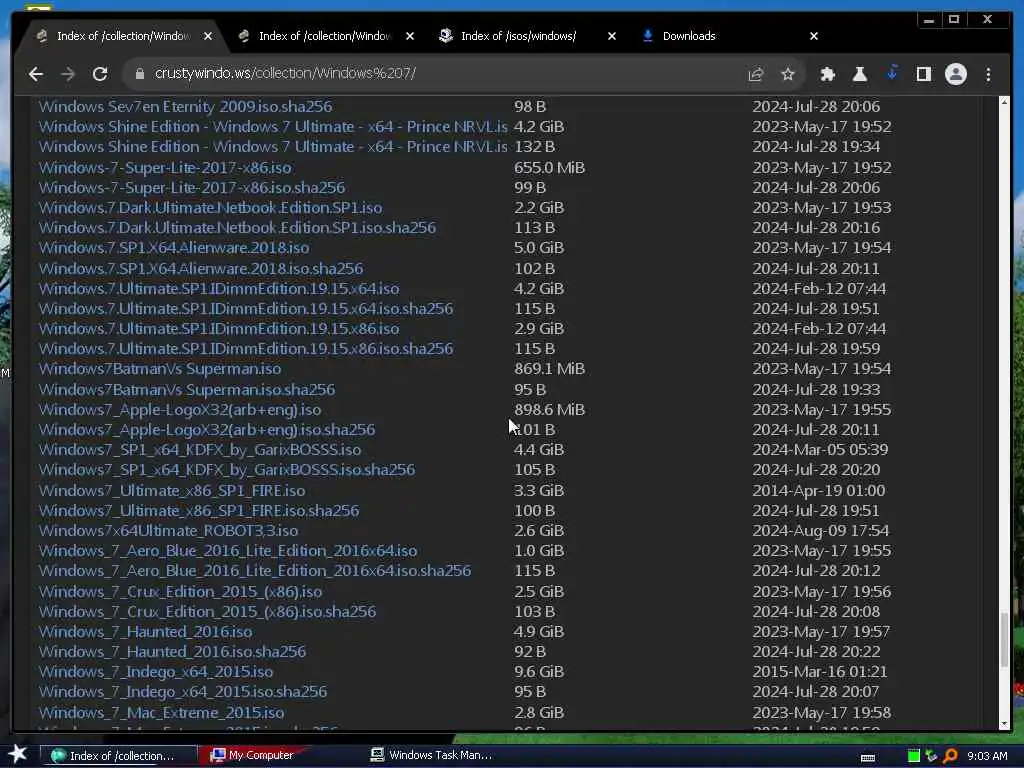This screenshot has height=768, width=1024.
Task: Select the first Index of /collection tab
Action: pos(123,36)
